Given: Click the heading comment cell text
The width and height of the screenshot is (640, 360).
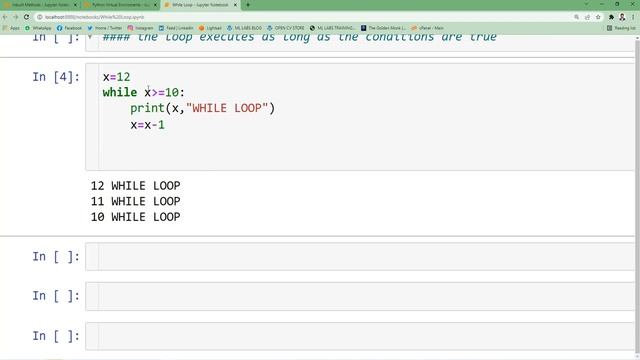Looking at the screenshot, I should (300, 37).
